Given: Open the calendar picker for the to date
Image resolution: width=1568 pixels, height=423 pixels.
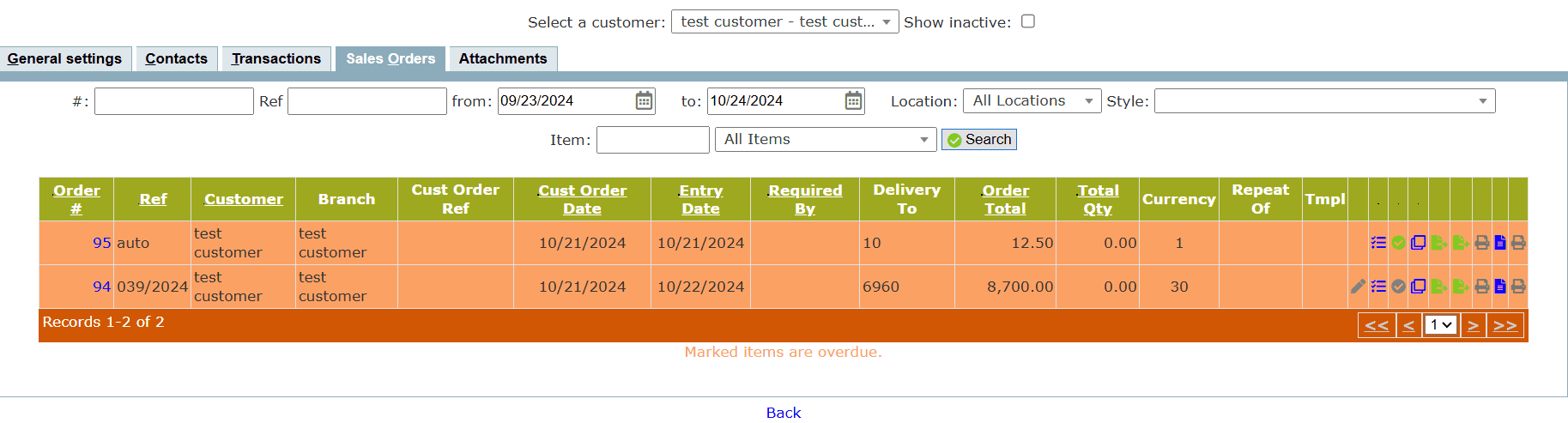Looking at the screenshot, I should coord(853,101).
